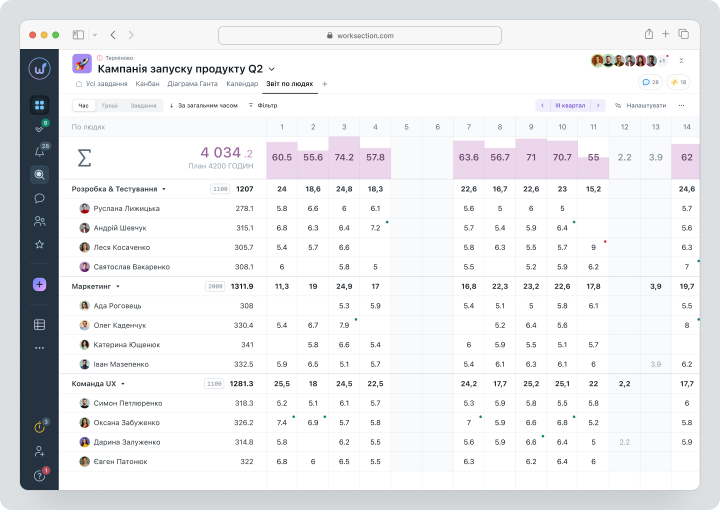This screenshot has width=720, height=510.
Task: Open the Фільтр button
Action: (x=263, y=106)
